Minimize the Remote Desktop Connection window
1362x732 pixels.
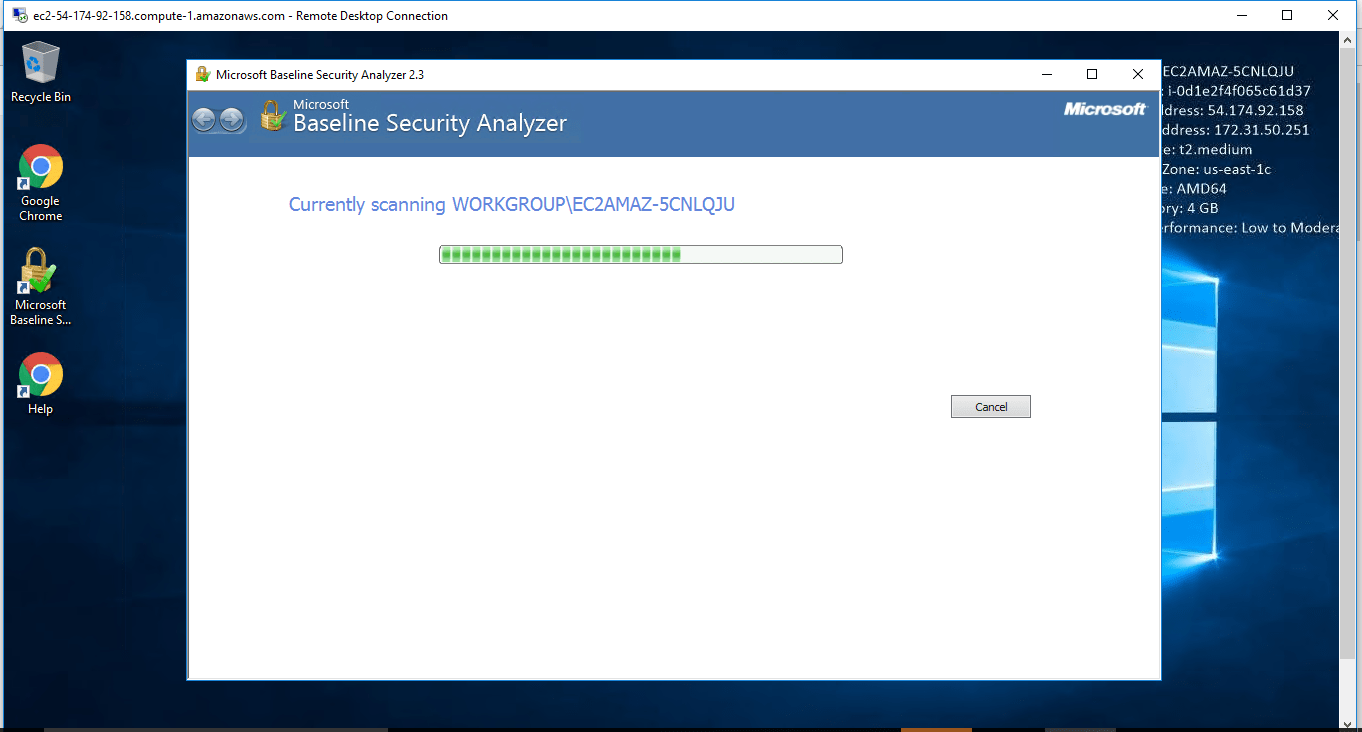(x=1241, y=16)
